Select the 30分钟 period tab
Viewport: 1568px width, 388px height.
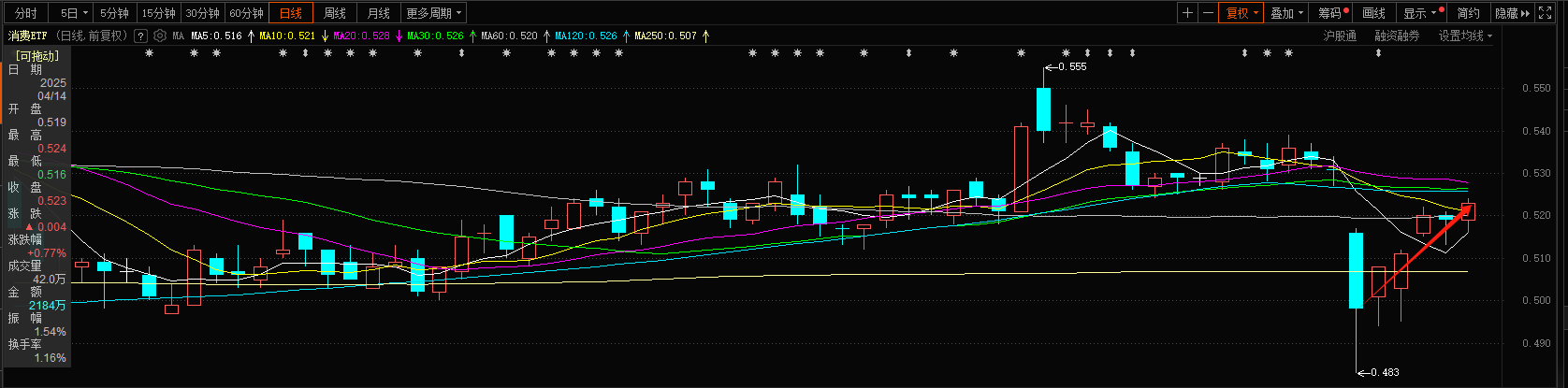coord(202,13)
